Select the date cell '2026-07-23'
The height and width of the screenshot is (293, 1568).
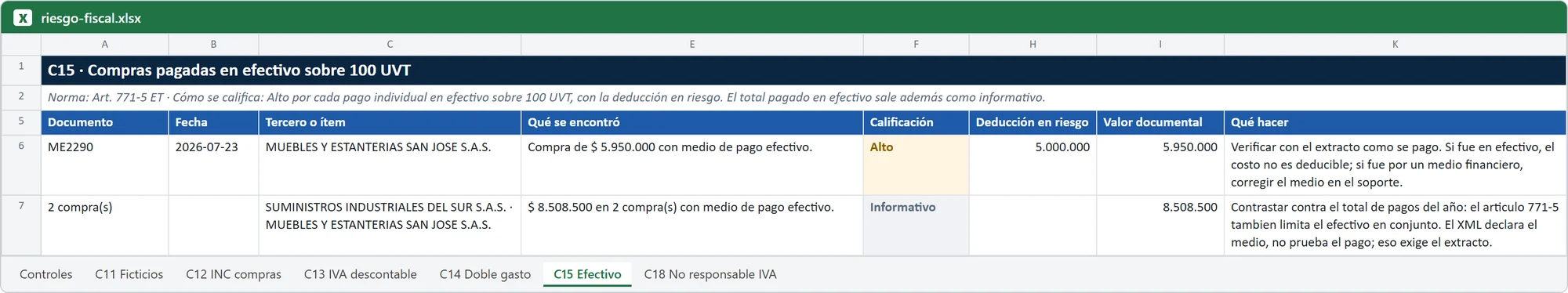click(213, 165)
